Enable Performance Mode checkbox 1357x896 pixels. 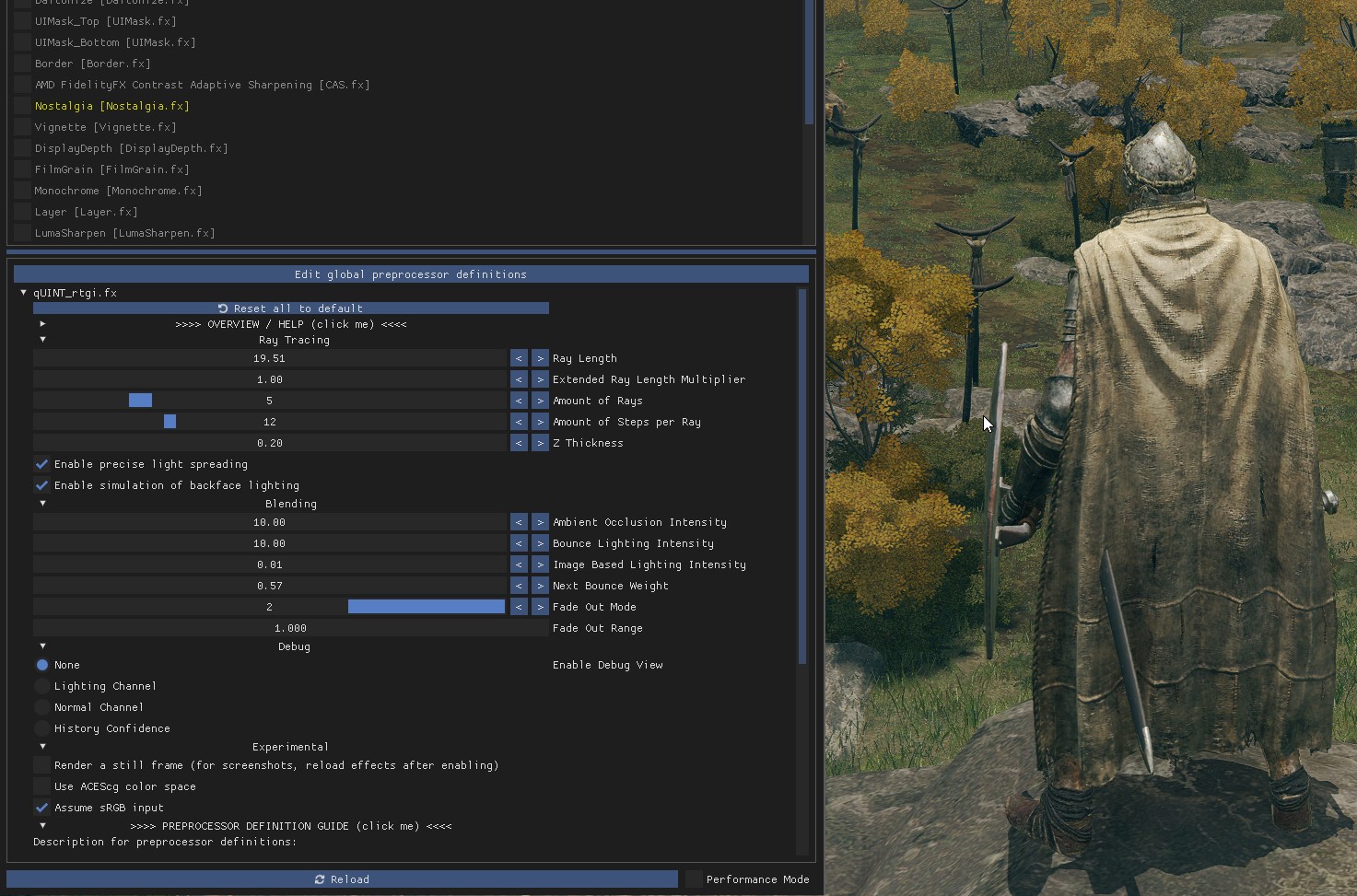(694, 879)
